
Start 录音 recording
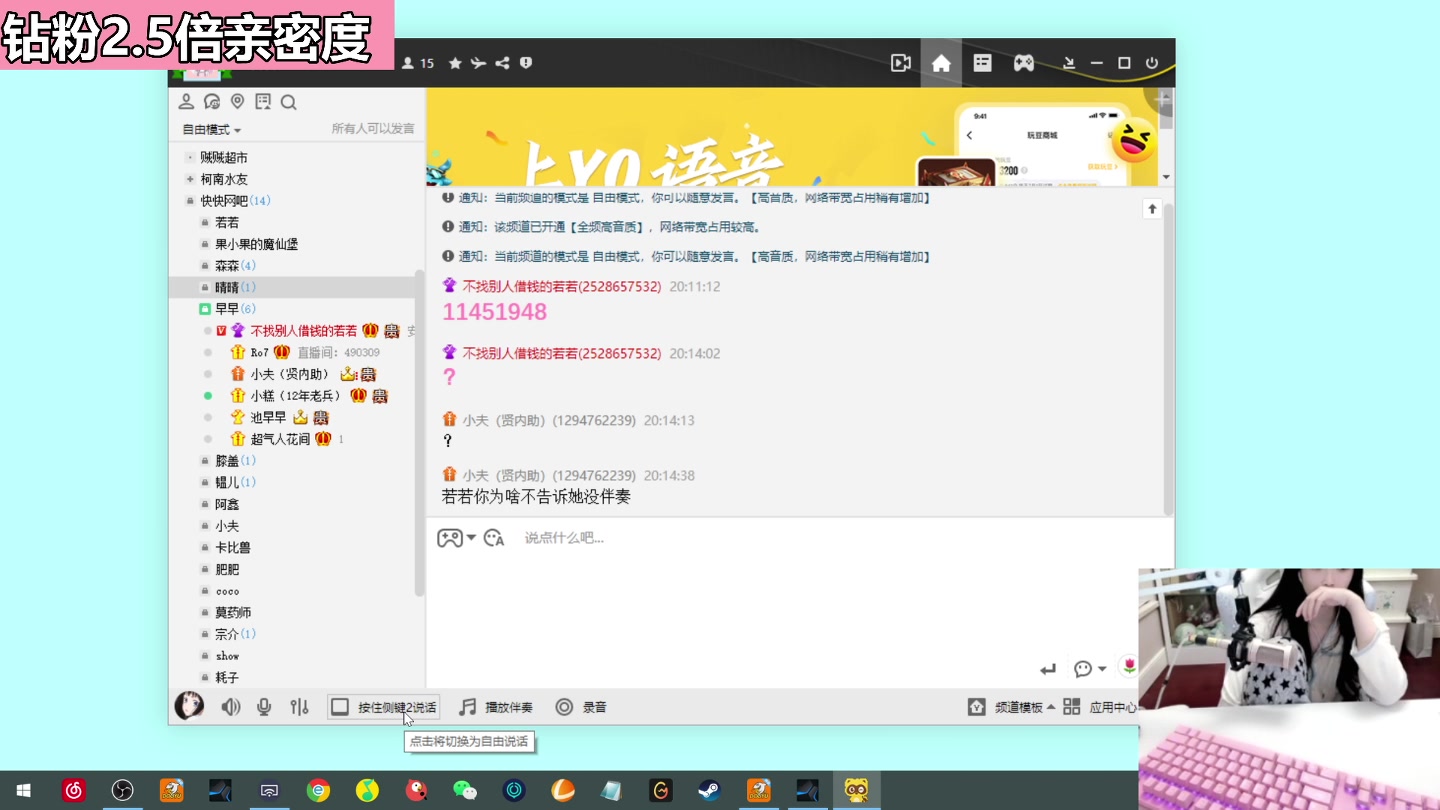click(581, 707)
